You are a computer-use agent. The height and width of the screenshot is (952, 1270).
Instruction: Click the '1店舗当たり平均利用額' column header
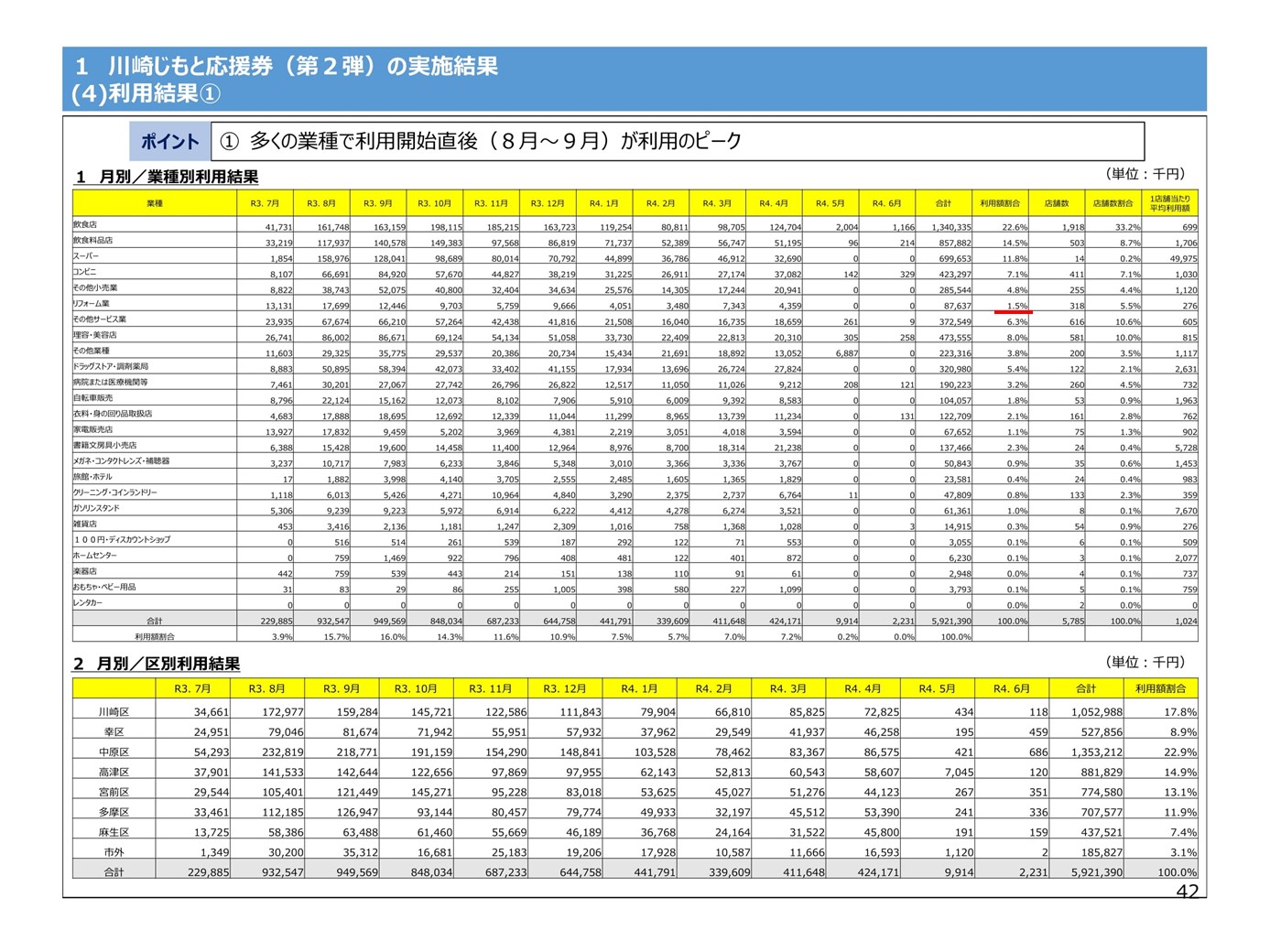coord(1169,203)
